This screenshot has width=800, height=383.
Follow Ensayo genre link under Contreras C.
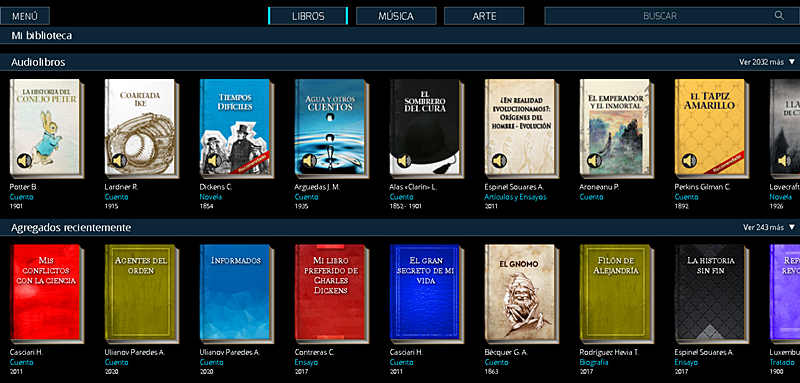306,362
